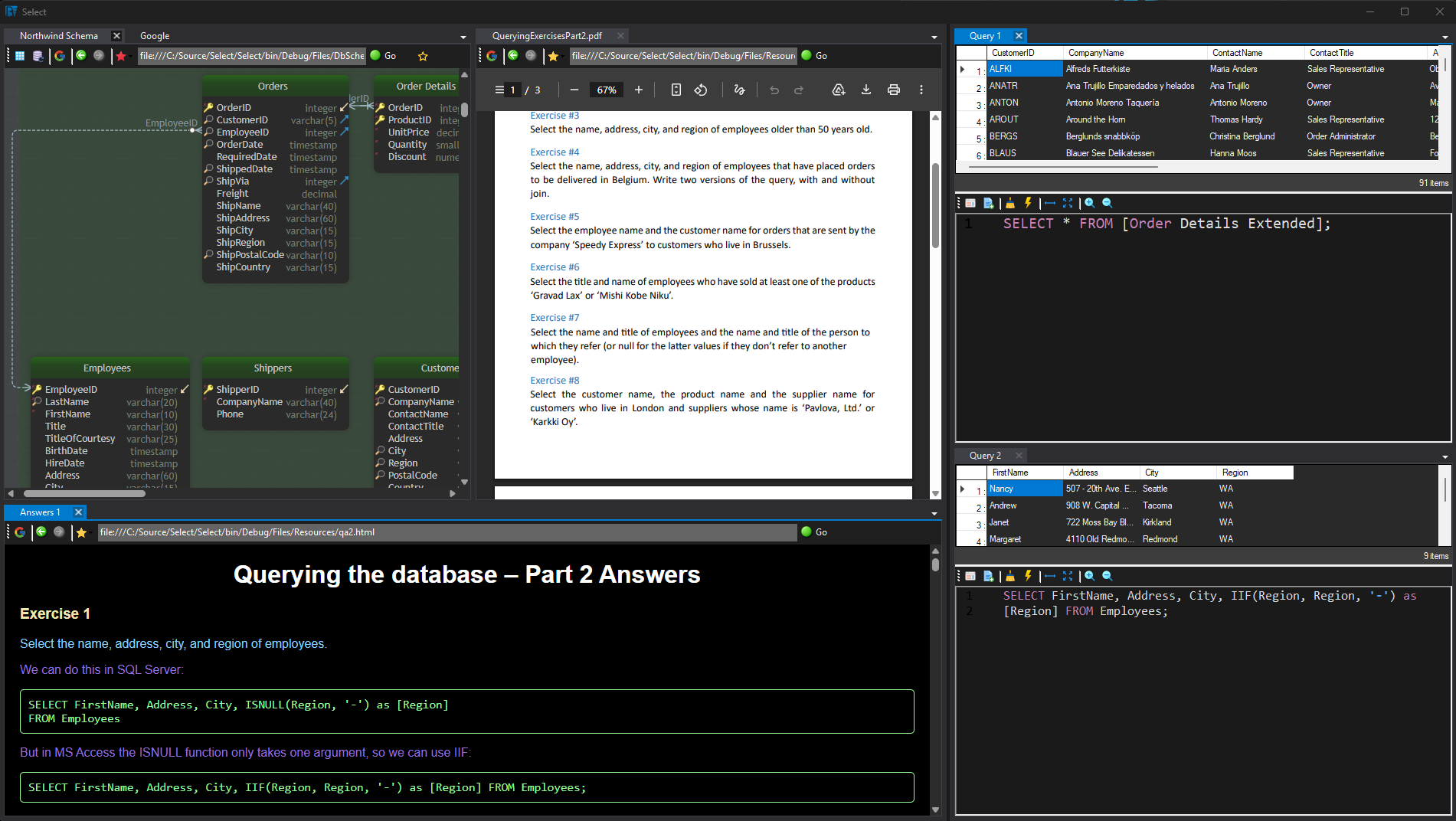The image size is (1456, 821).
Task: Click Go button in the Answers 1 pane
Action: (814, 532)
